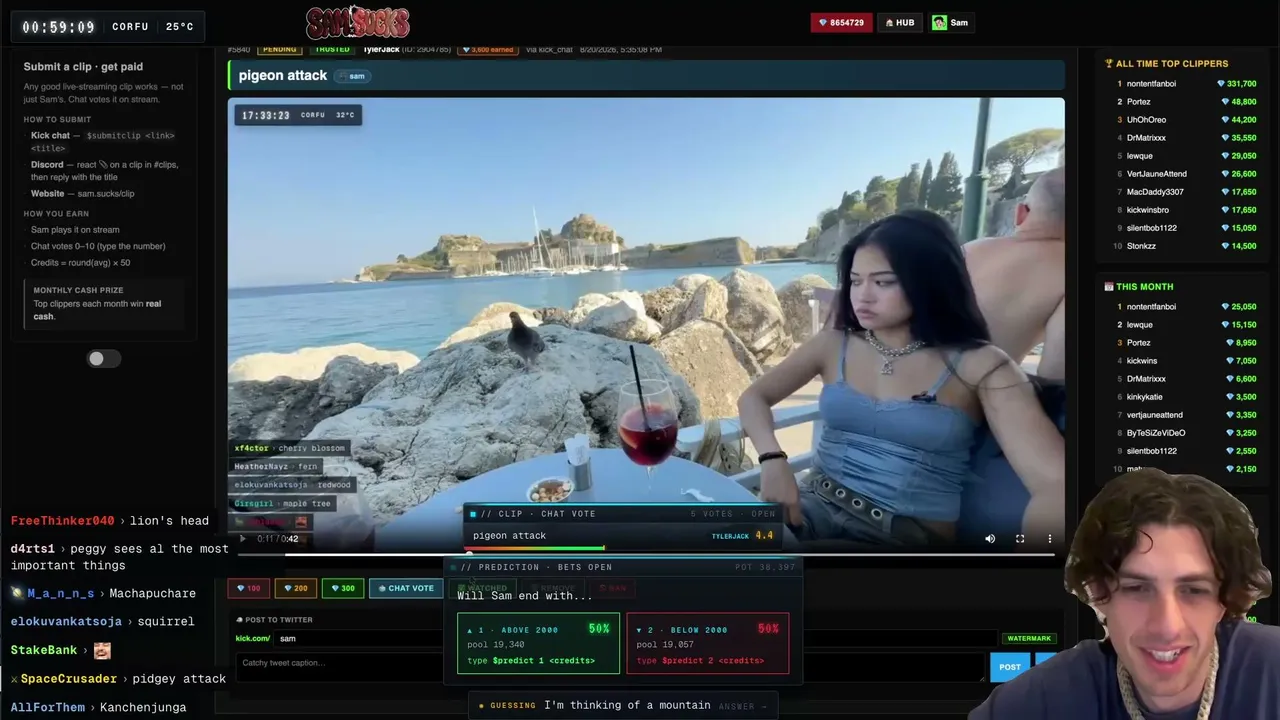Click the Above 2000 prediction option

[x=538, y=643]
